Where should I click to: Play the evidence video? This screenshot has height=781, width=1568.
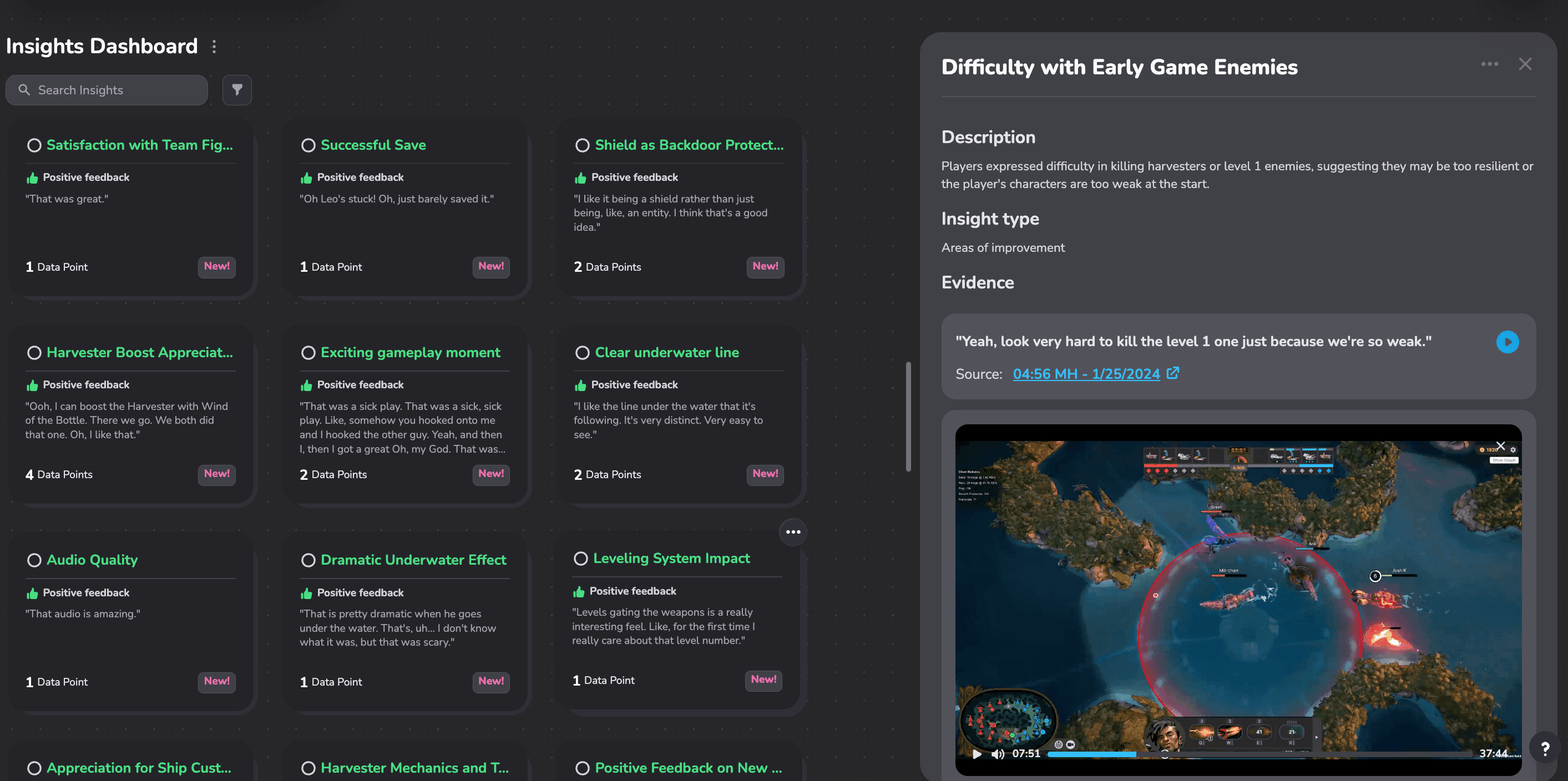tap(977, 754)
